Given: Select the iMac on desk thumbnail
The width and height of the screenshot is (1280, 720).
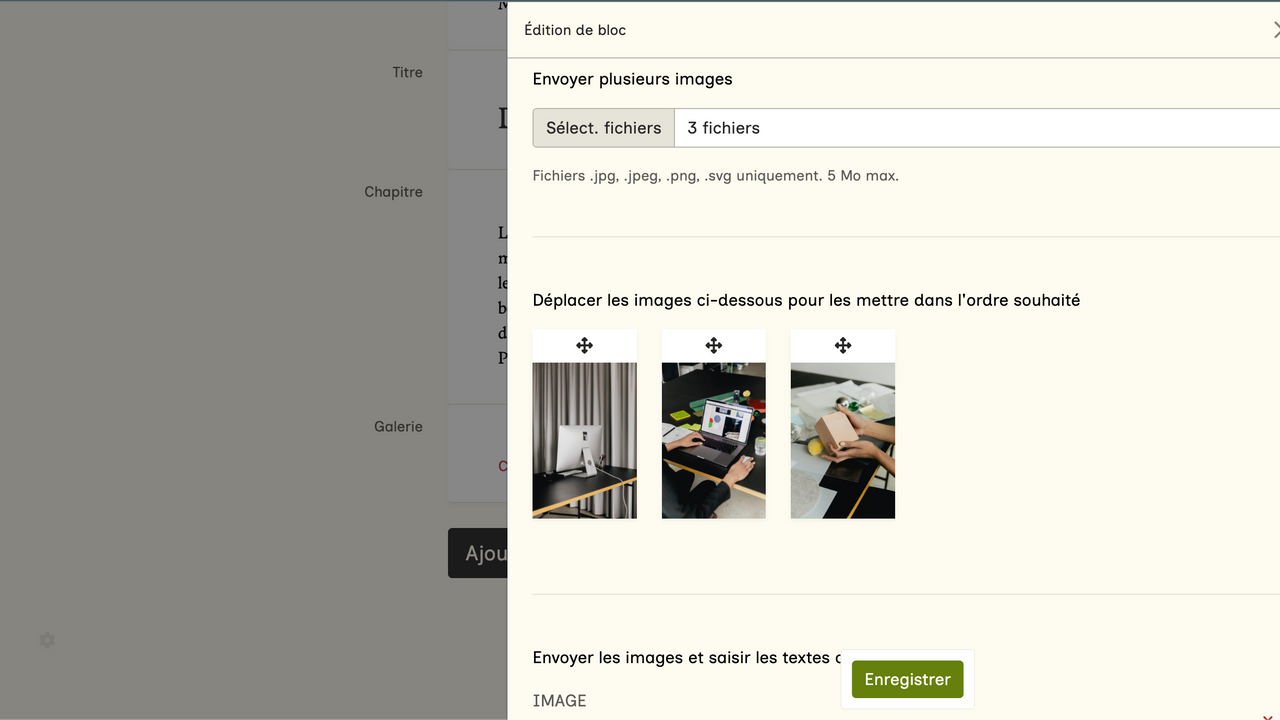Looking at the screenshot, I should click(584, 440).
